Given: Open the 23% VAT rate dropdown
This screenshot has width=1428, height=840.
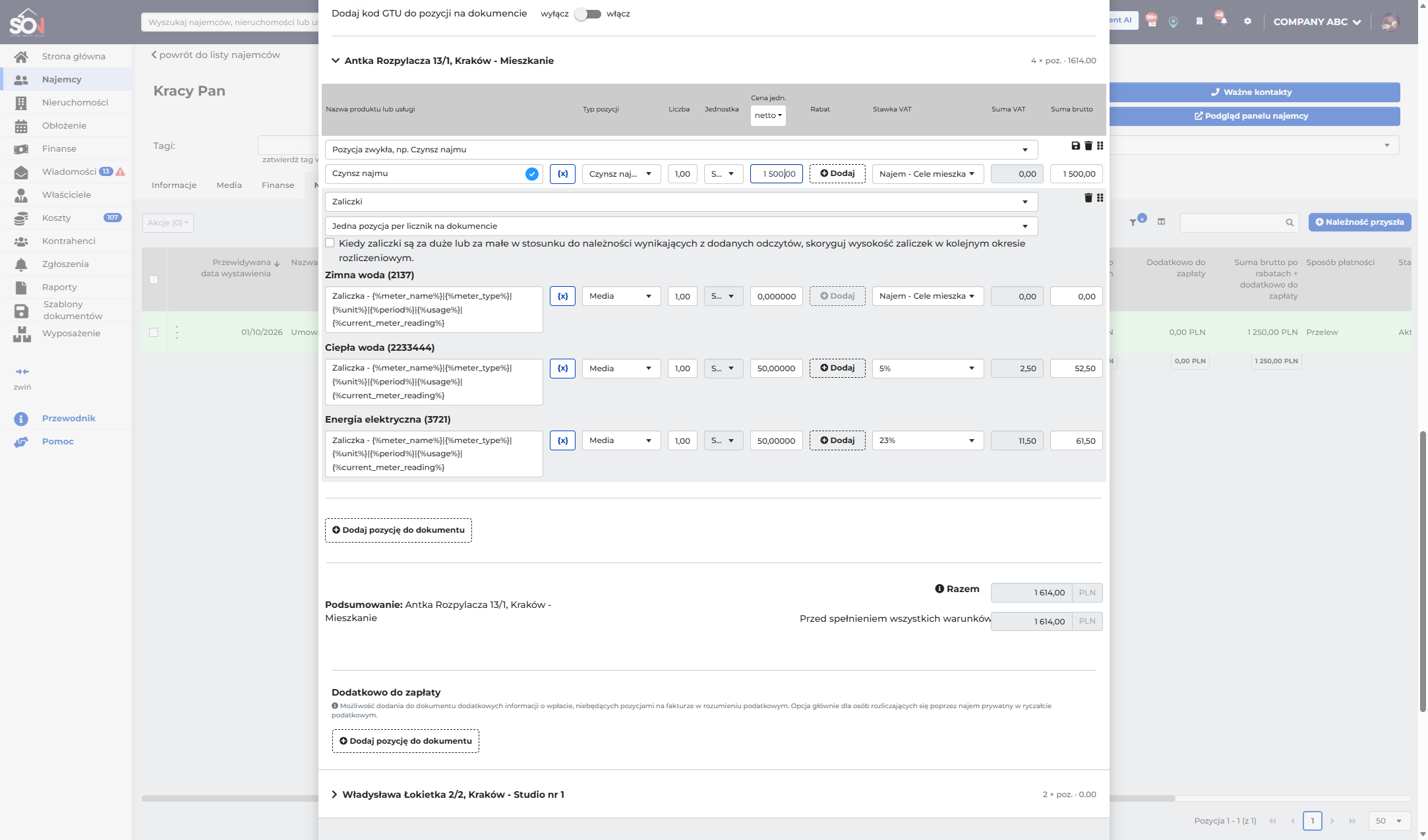Looking at the screenshot, I should 928,440.
